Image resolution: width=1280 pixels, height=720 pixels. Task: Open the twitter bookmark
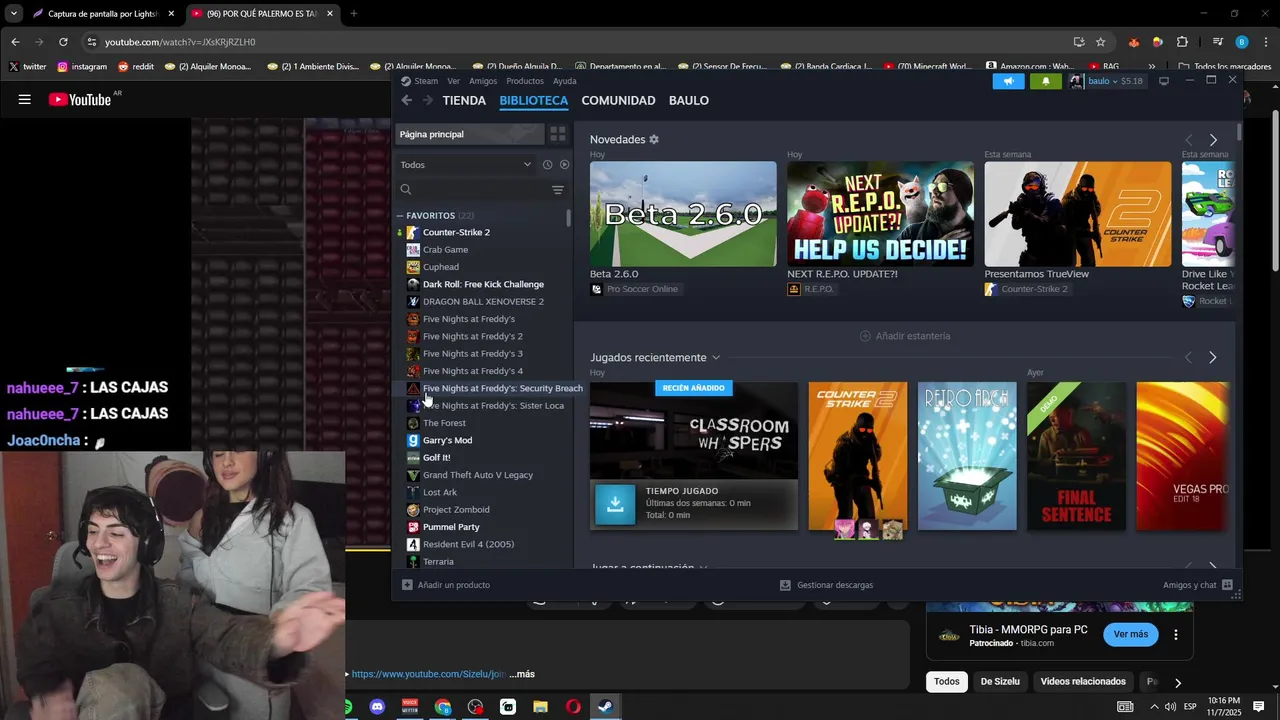point(28,66)
